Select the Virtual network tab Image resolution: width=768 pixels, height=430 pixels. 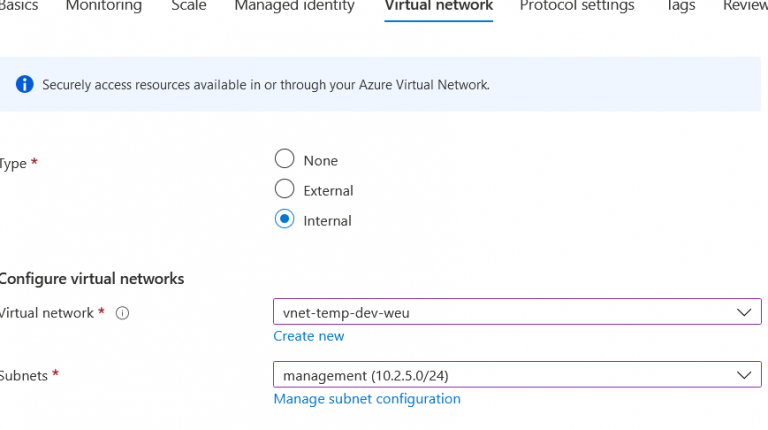pos(438,7)
